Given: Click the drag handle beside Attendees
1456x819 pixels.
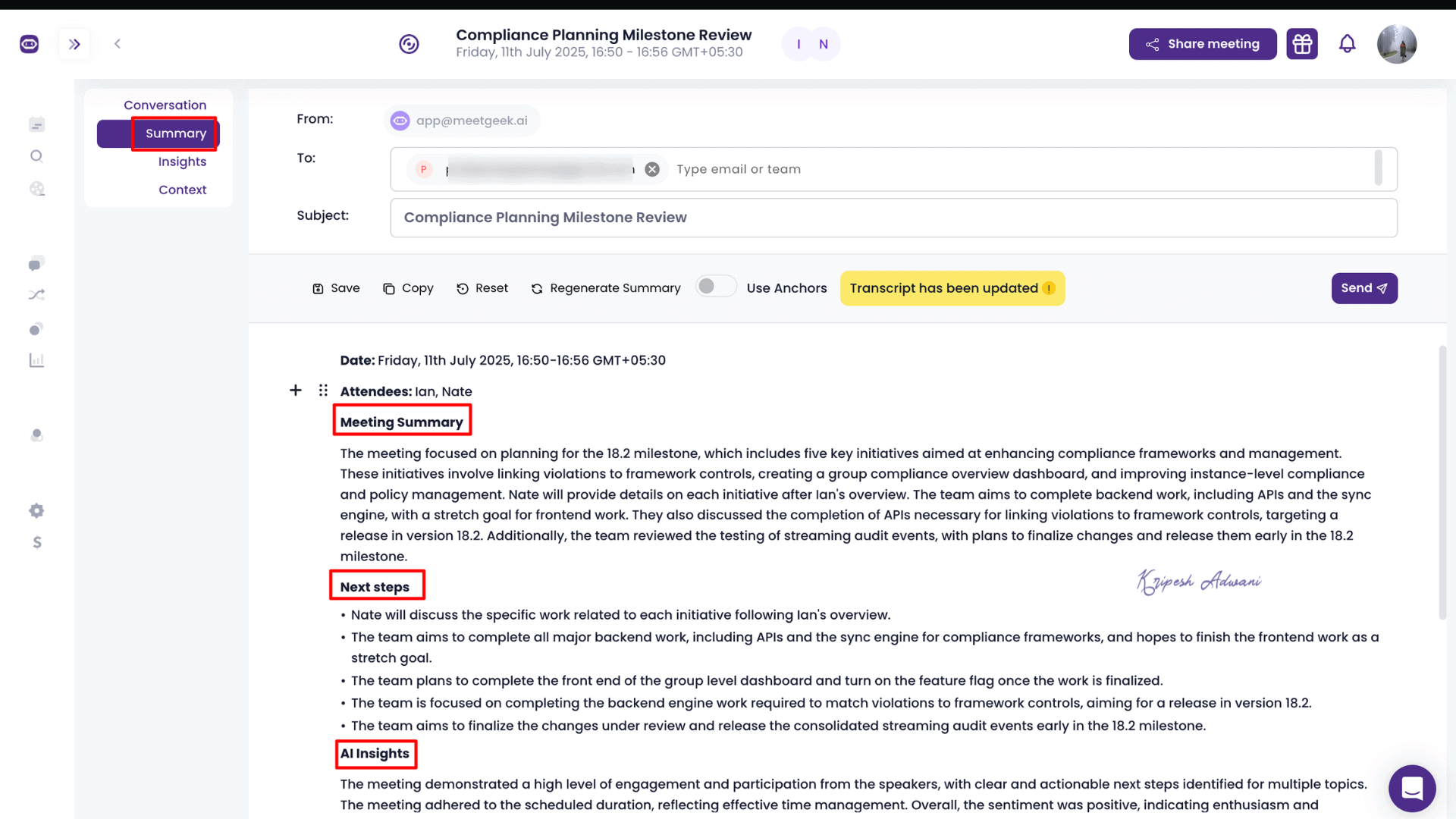Looking at the screenshot, I should click(323, 391).
